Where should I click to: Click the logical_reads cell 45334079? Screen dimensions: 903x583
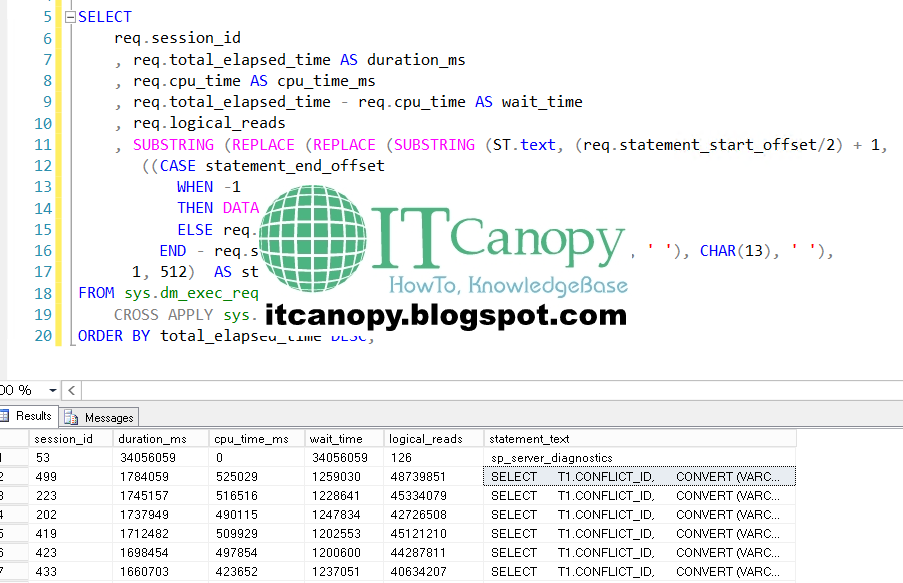click(x=434, y=496)
